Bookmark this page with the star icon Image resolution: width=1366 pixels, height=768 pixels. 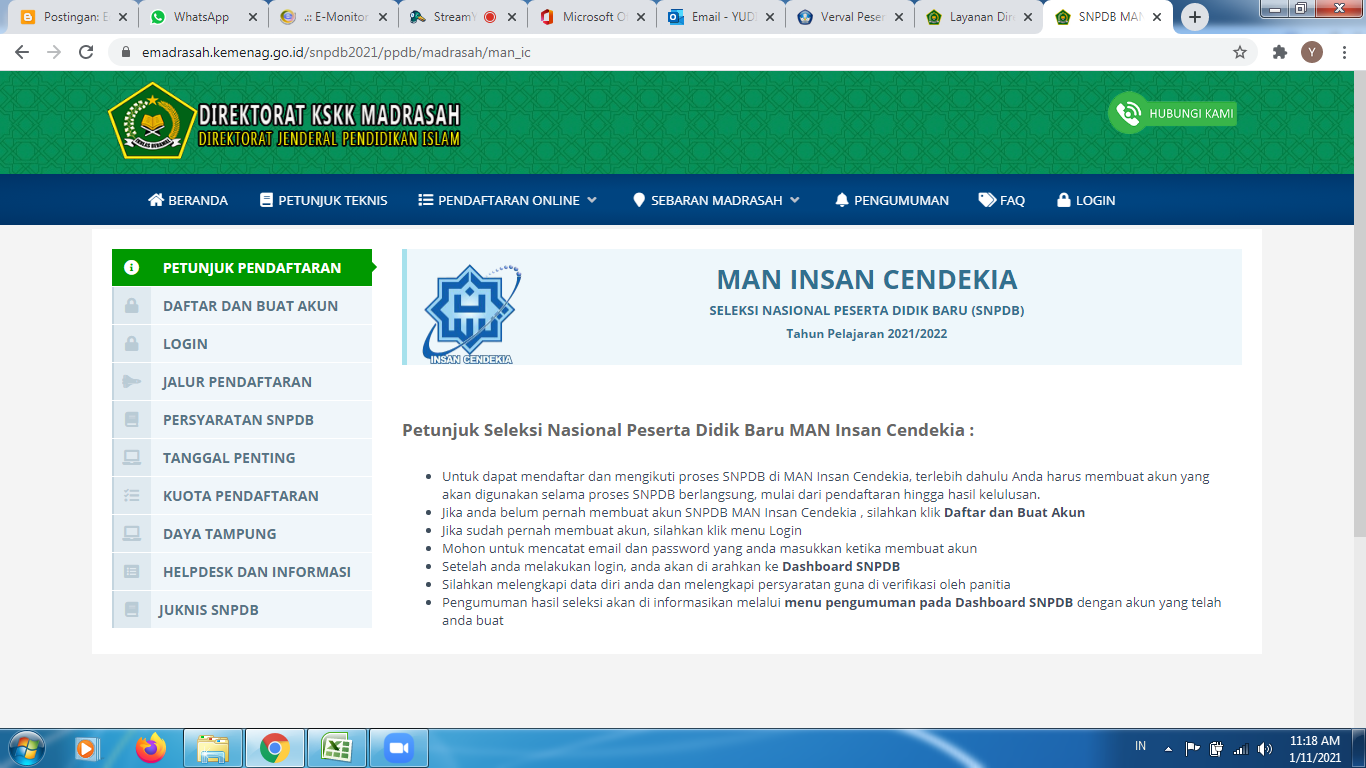1240,52
